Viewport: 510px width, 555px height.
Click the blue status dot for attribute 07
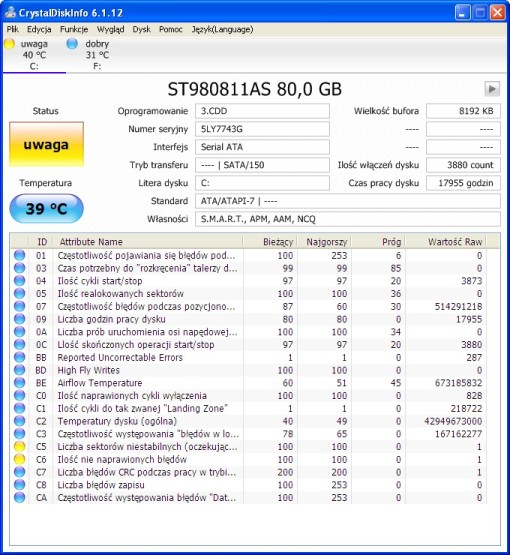pos(19,306)
